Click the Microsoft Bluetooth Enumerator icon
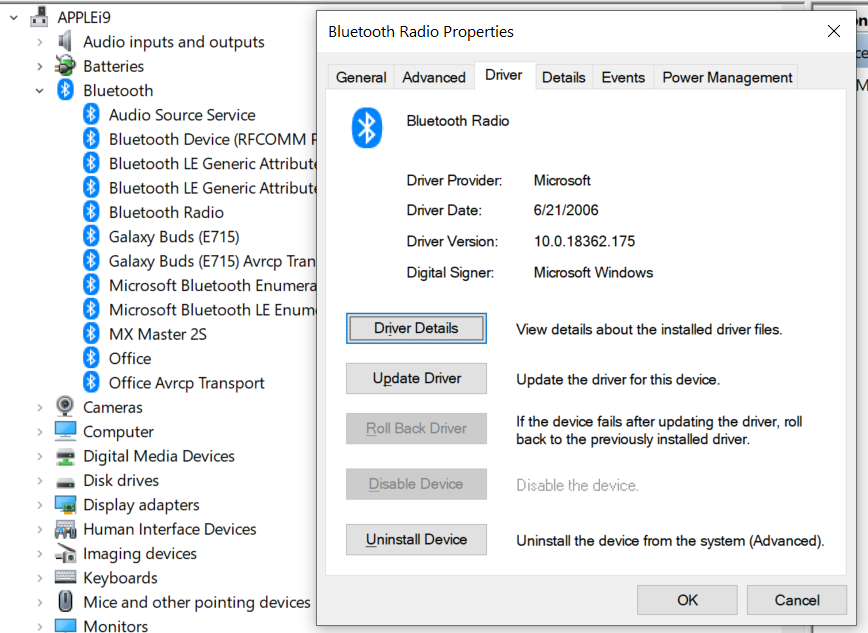Viewport: 868px width, 633px height. (91, 285)
